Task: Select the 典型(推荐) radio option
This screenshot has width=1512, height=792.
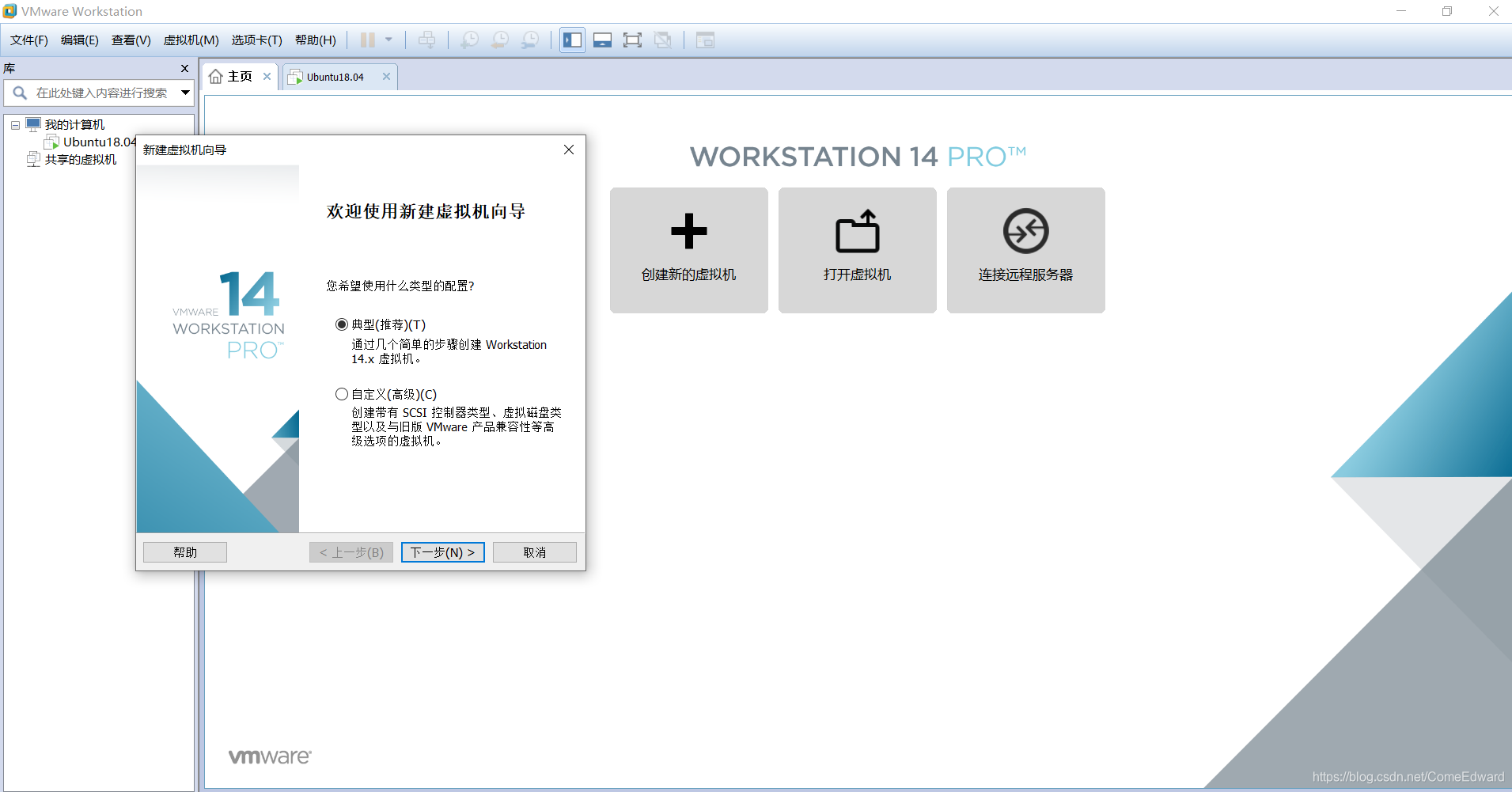Action: click(342, 324)
